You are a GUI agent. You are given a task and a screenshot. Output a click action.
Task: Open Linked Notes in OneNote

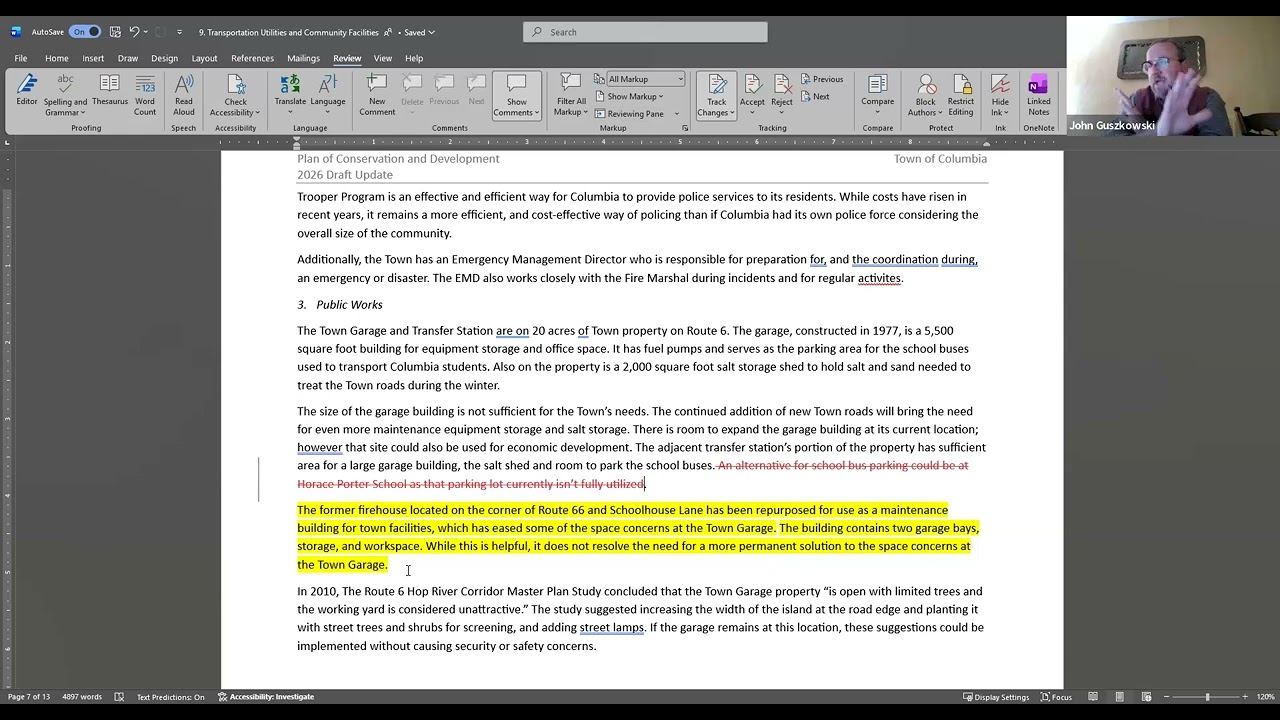tap(1039, 96)
